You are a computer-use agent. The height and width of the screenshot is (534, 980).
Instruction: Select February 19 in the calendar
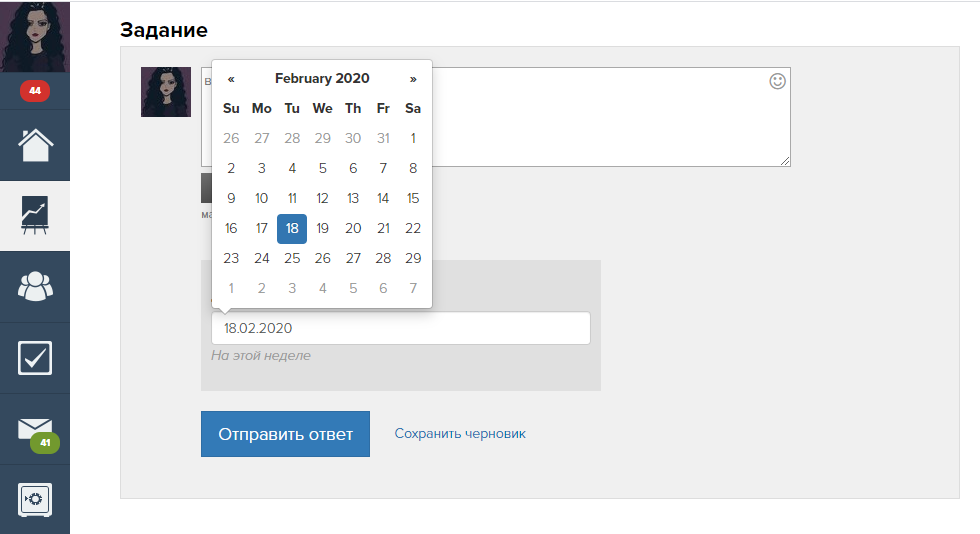pos(322,228)
